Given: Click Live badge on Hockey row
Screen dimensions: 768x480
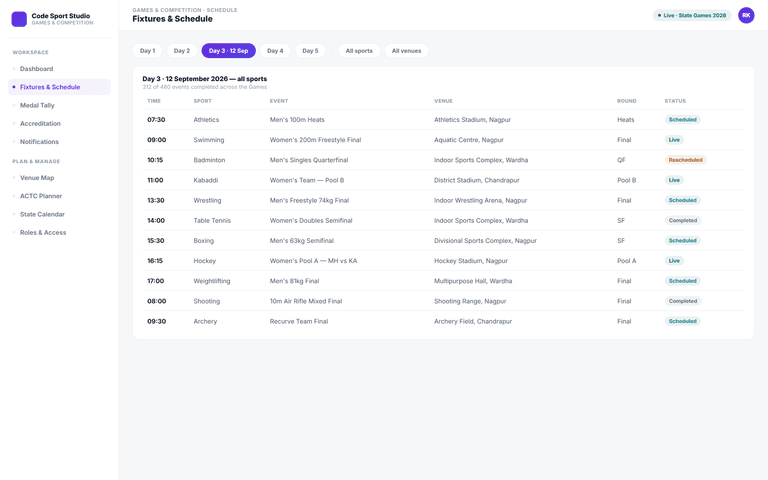Looking at the screenshot, I should pyautogui.click(x=674, y=261).
